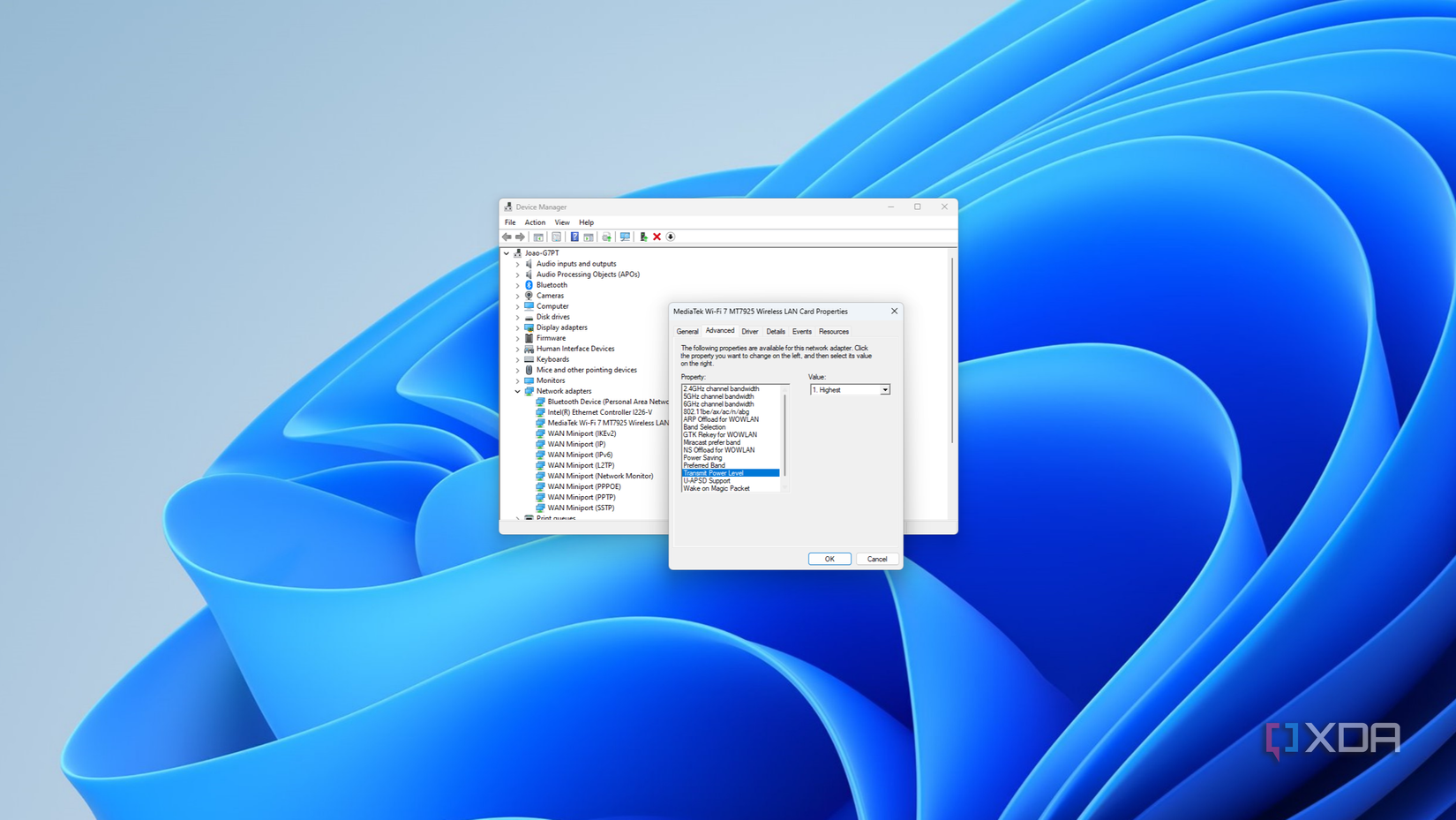This screenshot has height=820, width=1456.
Task: Expand the Disk drives category chevron
Action: (518, 317)
